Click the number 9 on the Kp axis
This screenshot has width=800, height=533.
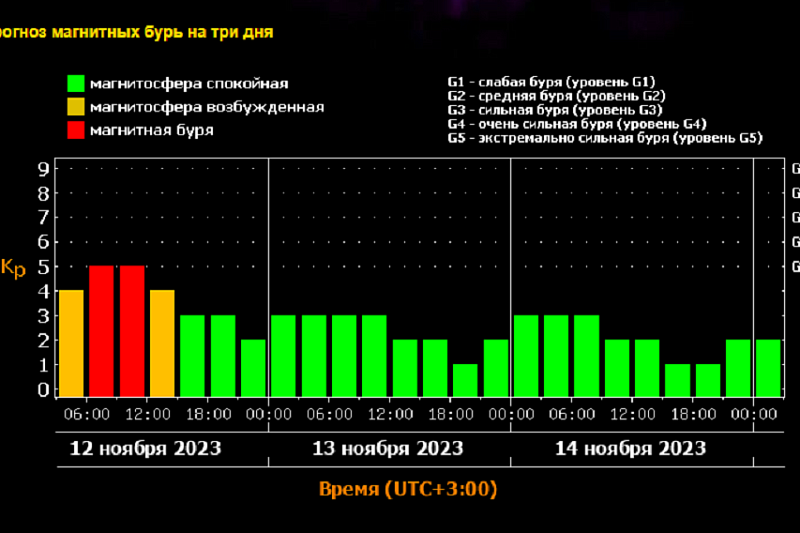(43, 169)
